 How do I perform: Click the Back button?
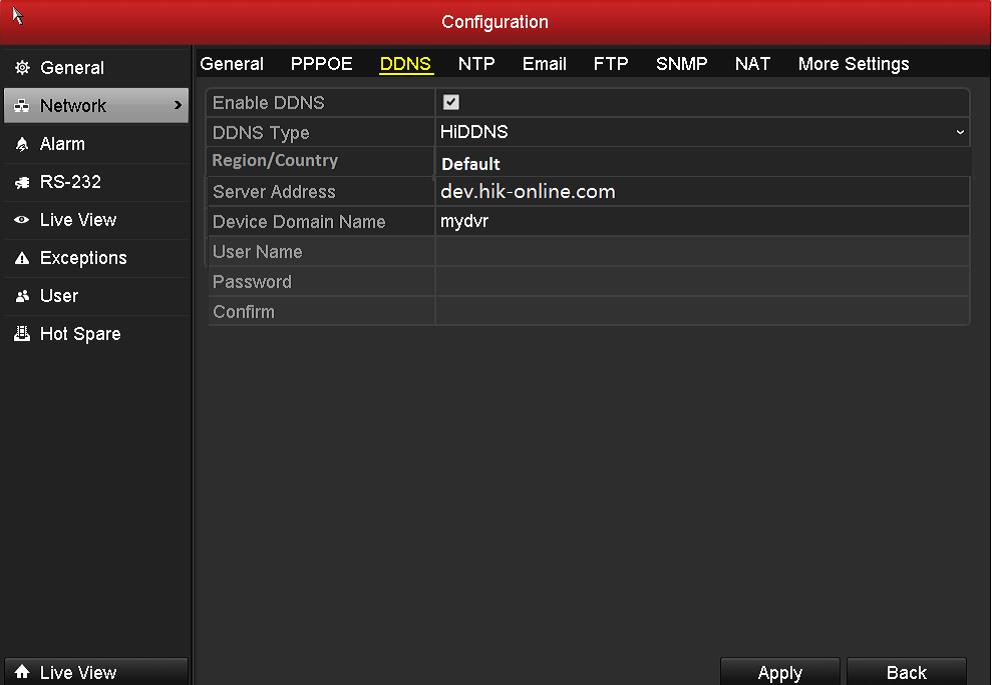906,673
